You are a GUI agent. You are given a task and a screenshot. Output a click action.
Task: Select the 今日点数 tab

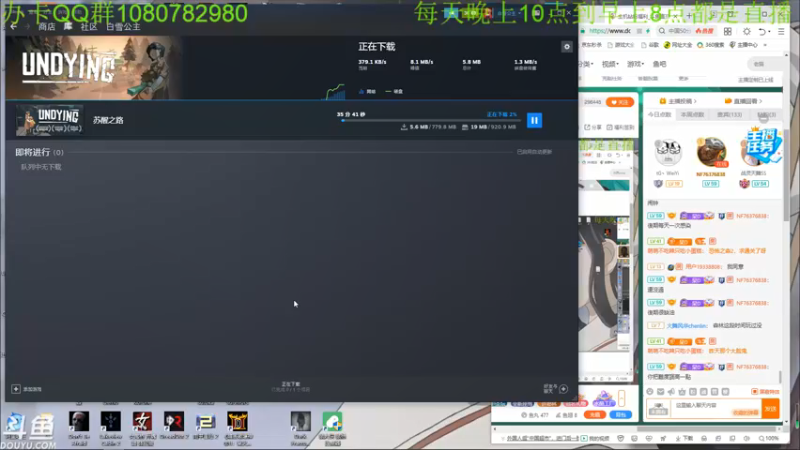tap(659, 115)
